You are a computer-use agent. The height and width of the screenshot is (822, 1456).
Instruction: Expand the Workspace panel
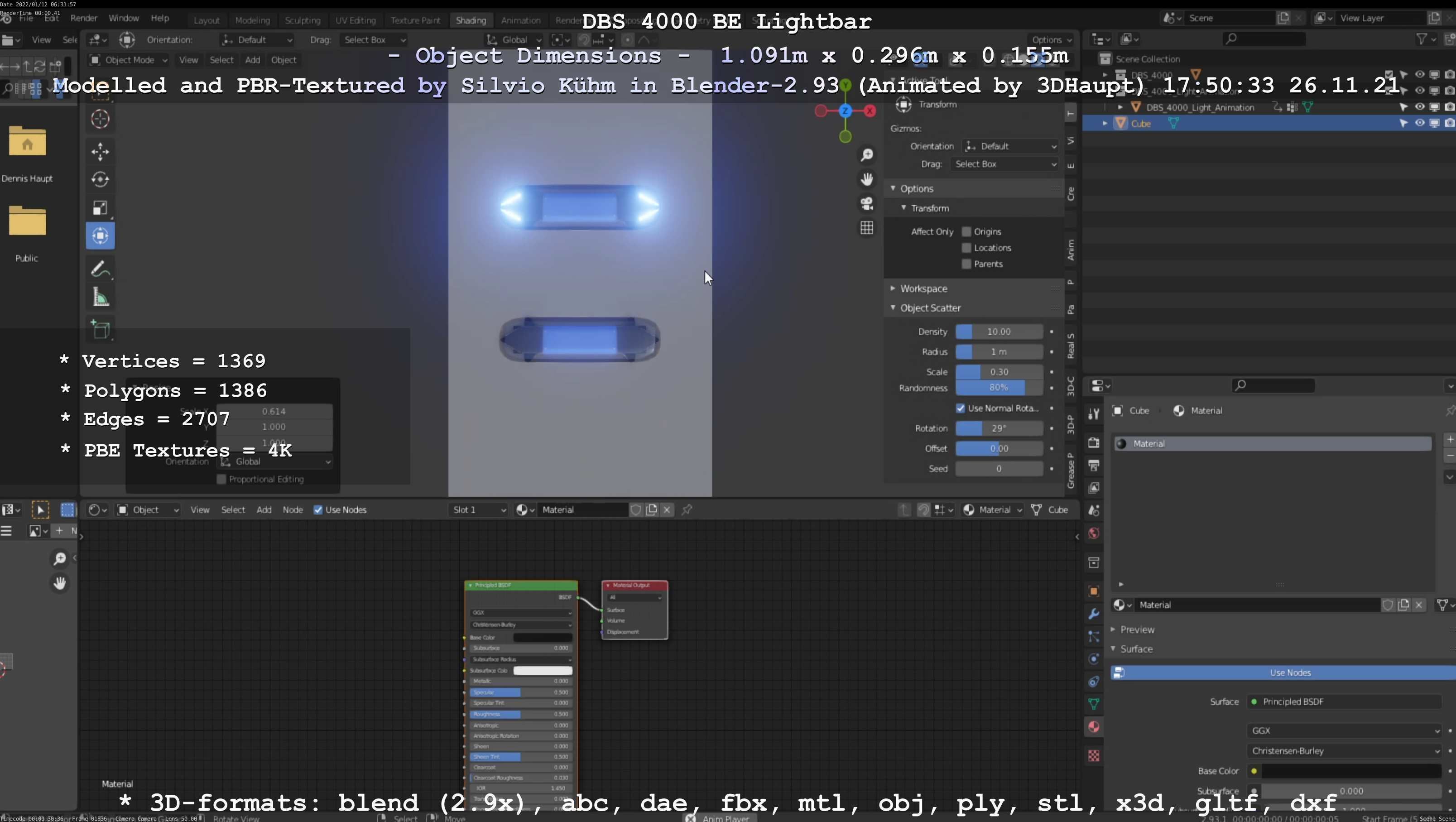(x=893, y=288)
